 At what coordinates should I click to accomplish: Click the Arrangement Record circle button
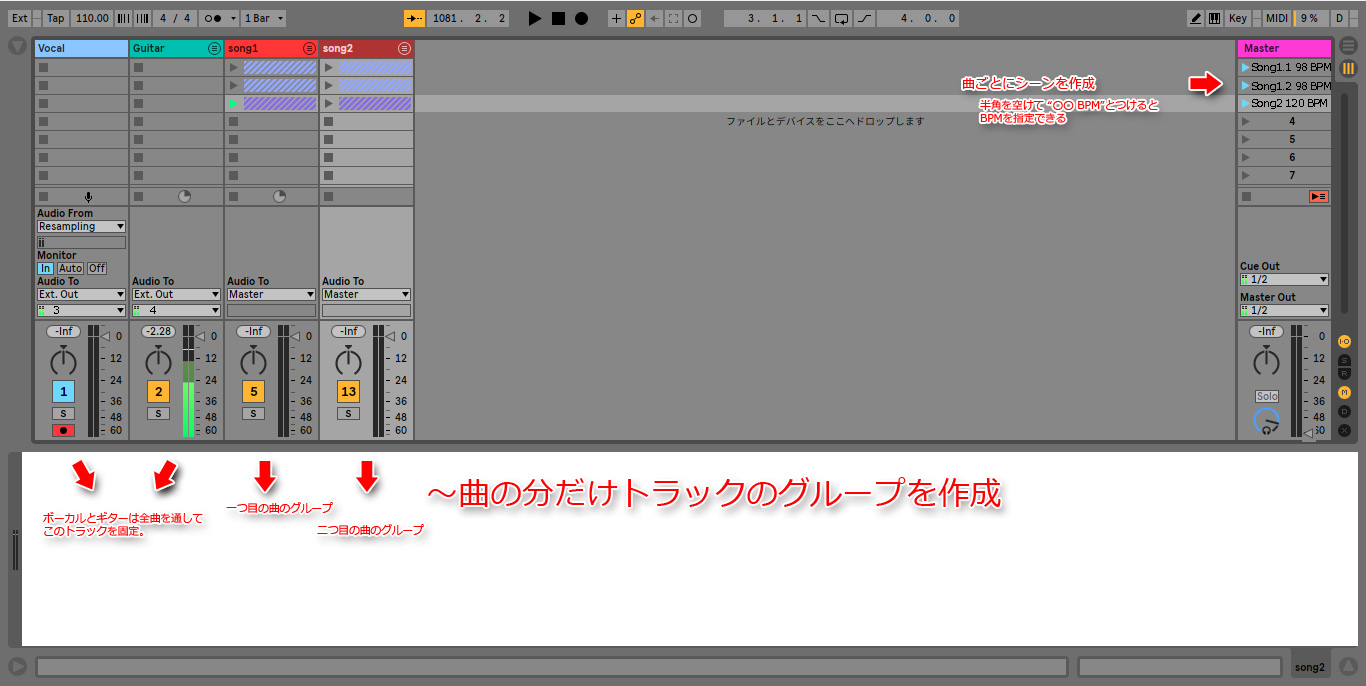point(581,18)
